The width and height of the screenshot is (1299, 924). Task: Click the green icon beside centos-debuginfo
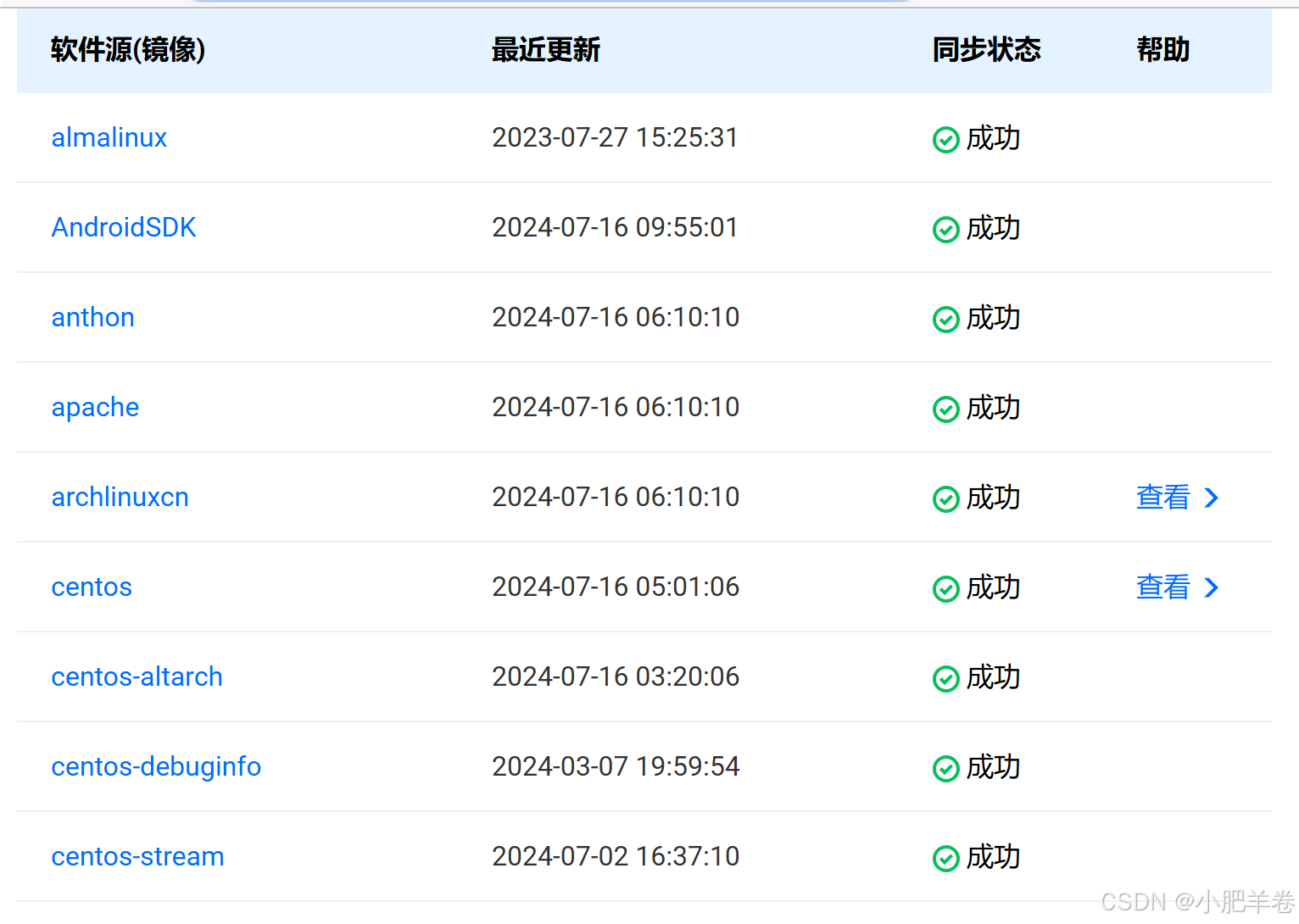pos(945,768)
